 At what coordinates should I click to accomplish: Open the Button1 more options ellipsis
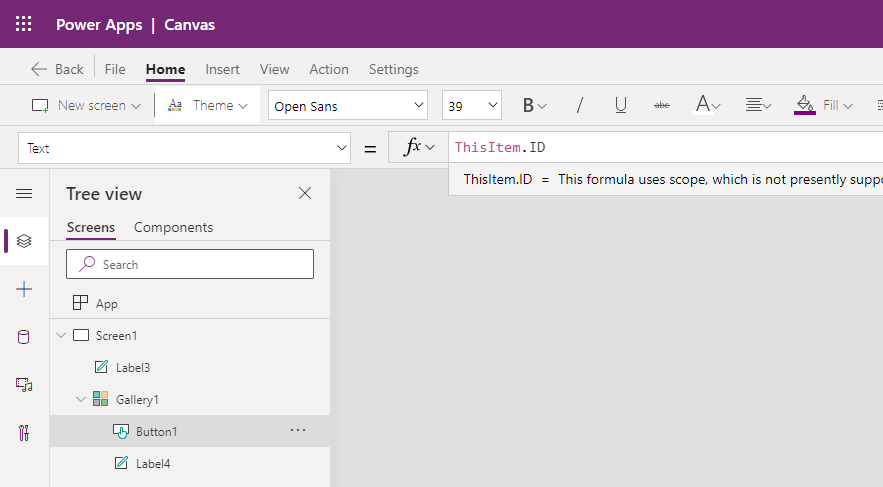click(298, 430)
